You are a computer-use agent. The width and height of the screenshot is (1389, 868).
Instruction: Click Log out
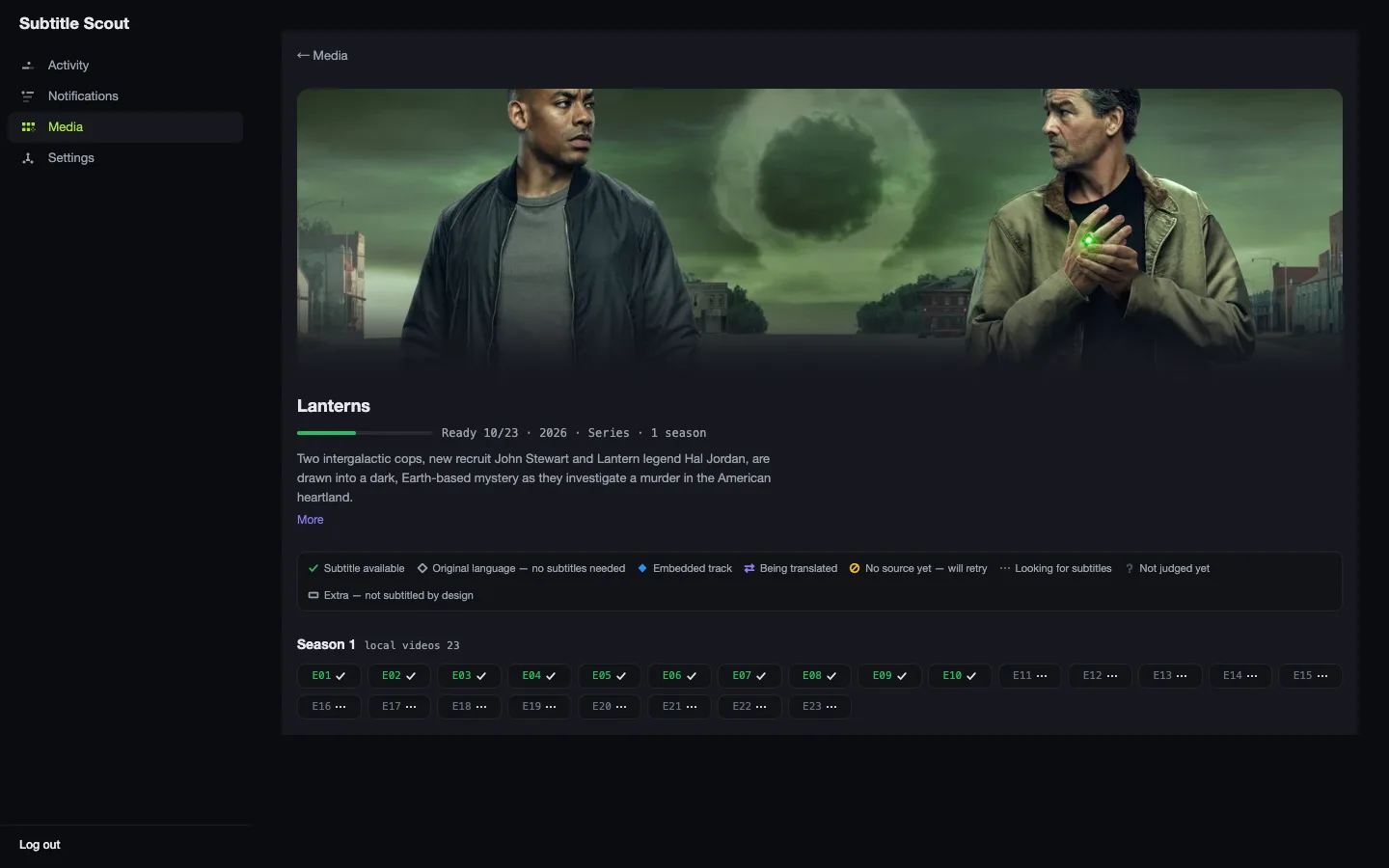point(40,845)
